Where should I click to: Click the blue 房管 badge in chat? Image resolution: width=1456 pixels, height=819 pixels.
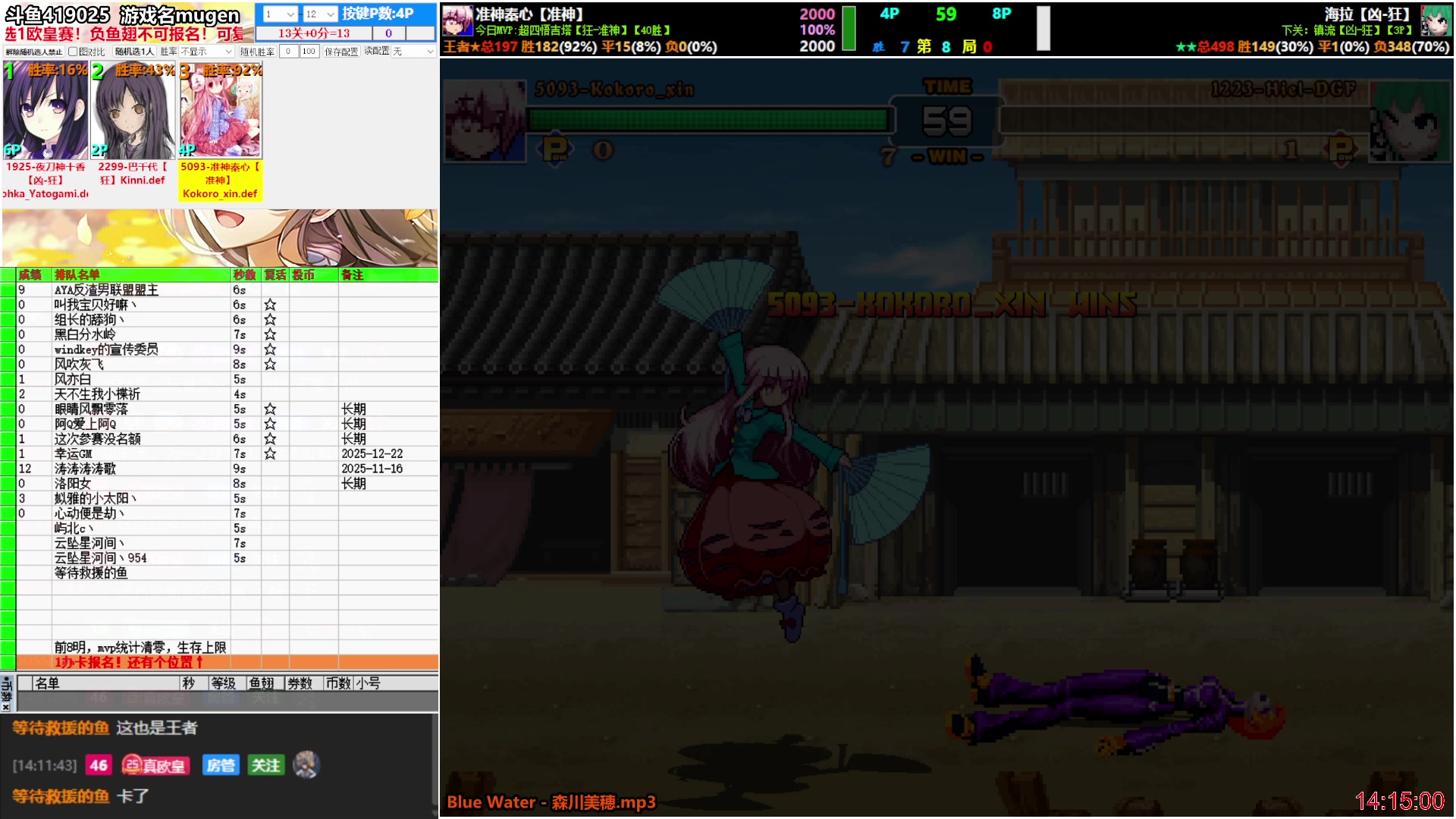pyautogui.click(x=221, y=765)
